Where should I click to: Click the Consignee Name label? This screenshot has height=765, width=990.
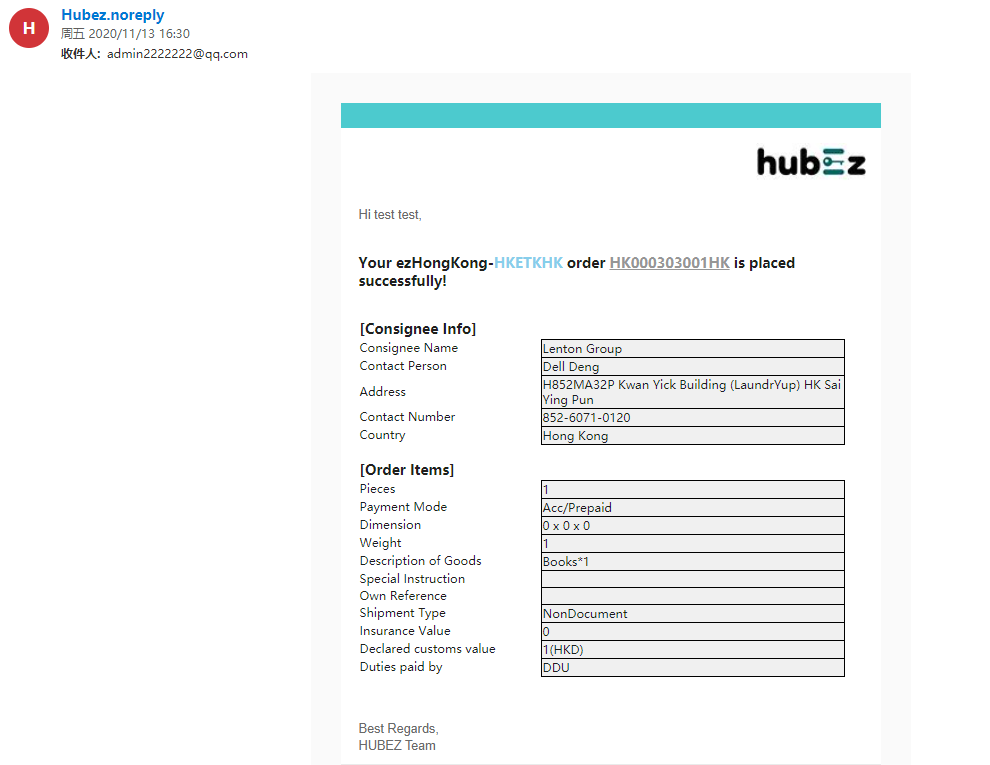click(x=409, y=348)
